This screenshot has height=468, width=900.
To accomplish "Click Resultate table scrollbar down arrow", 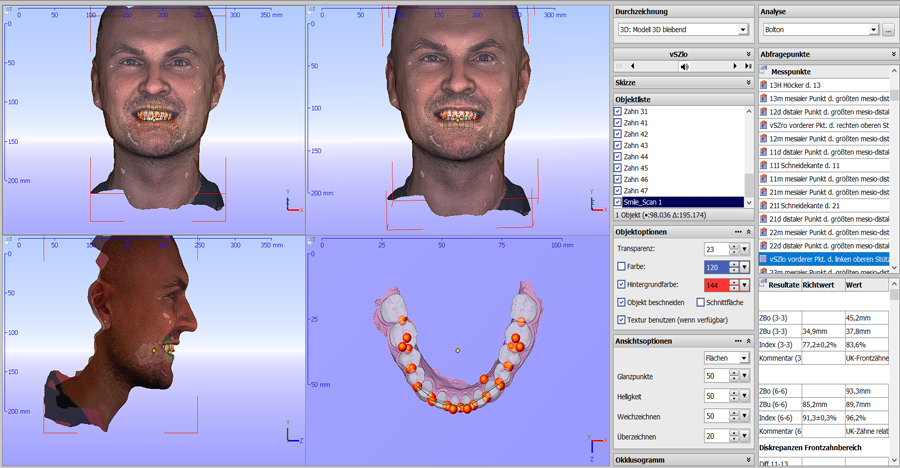I will [894, 461].
